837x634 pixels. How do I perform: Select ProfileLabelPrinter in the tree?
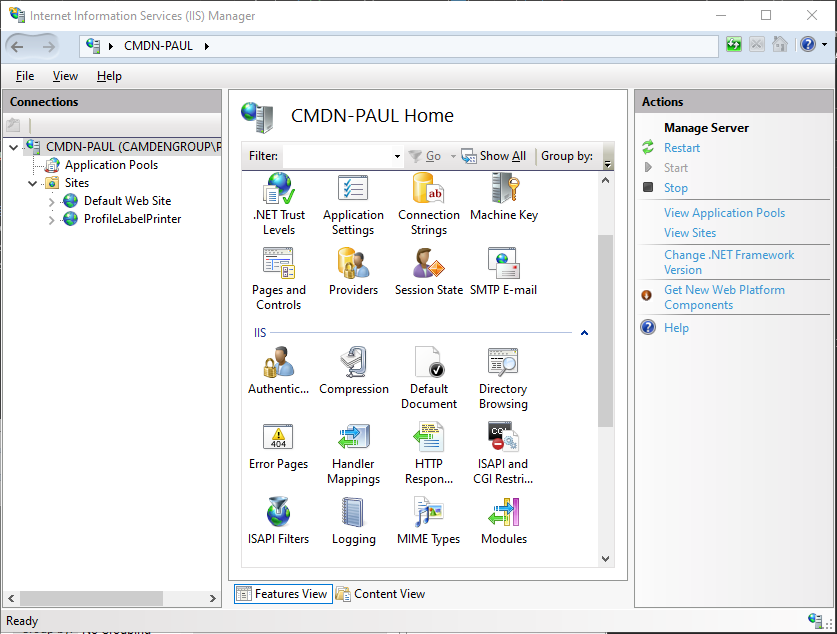click(x=132, y=219)
